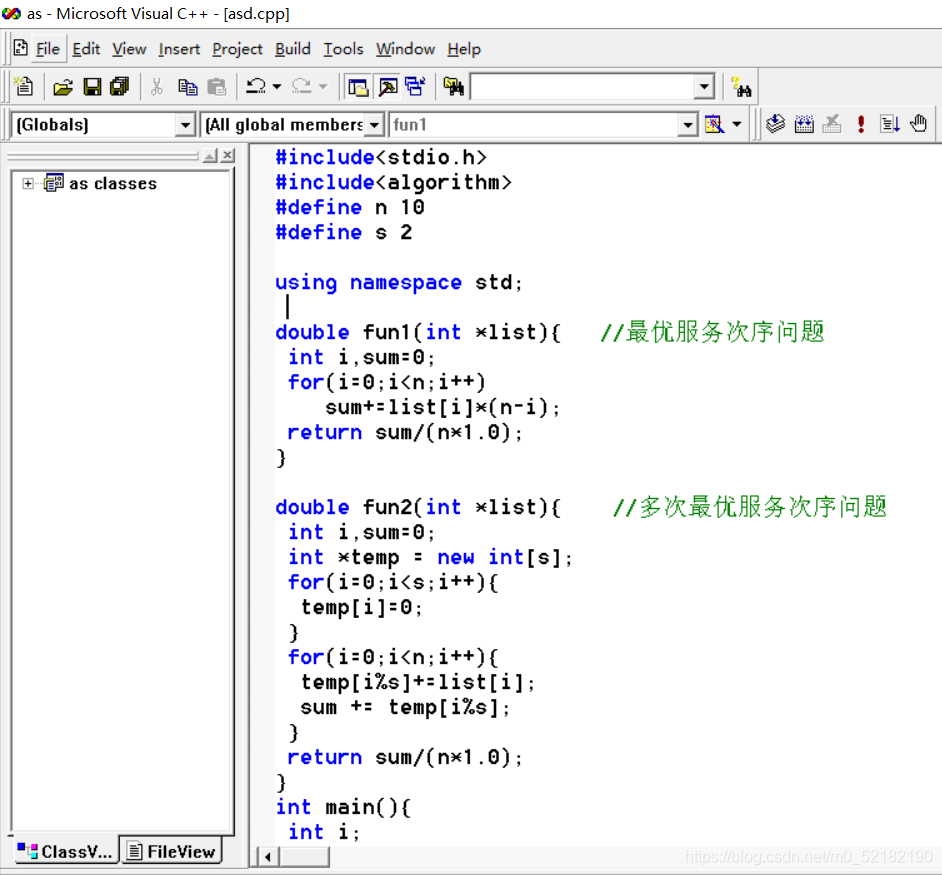Click the Compile icon
Screen dimensions: 942x875
click(x=776, y=124)
